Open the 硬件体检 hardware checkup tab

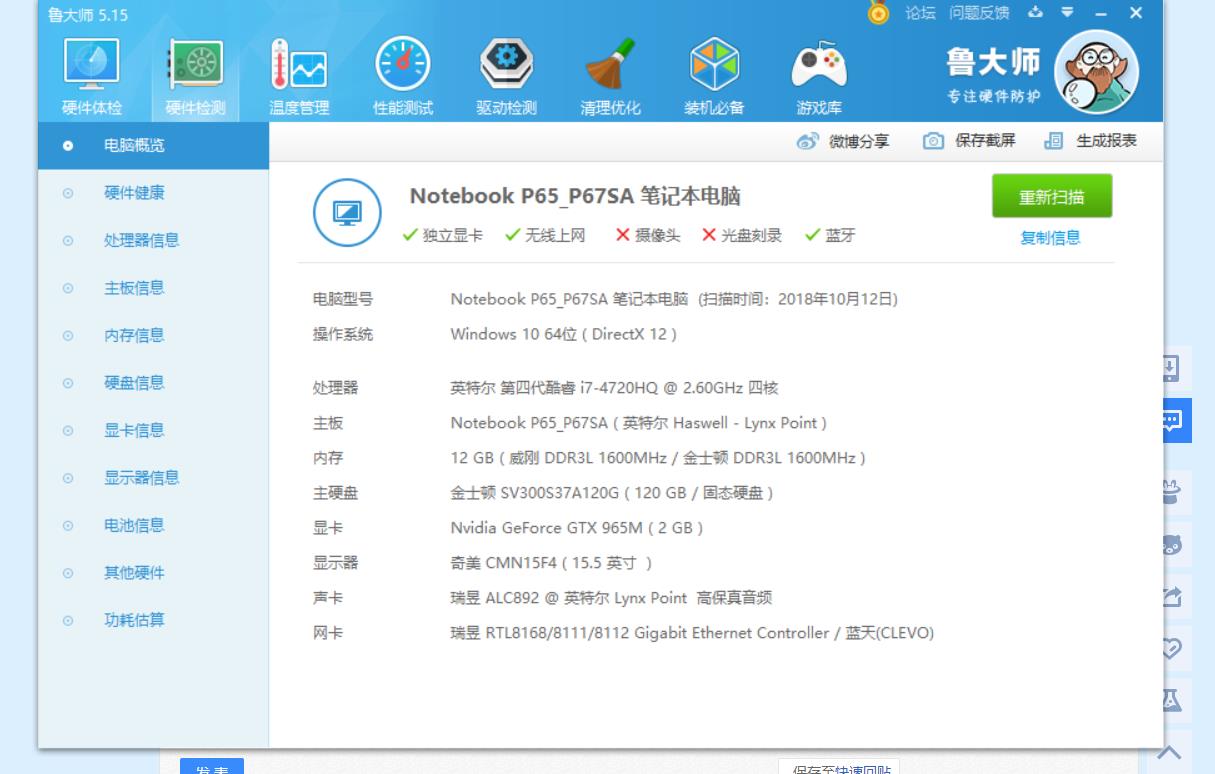tap(92, 78)
